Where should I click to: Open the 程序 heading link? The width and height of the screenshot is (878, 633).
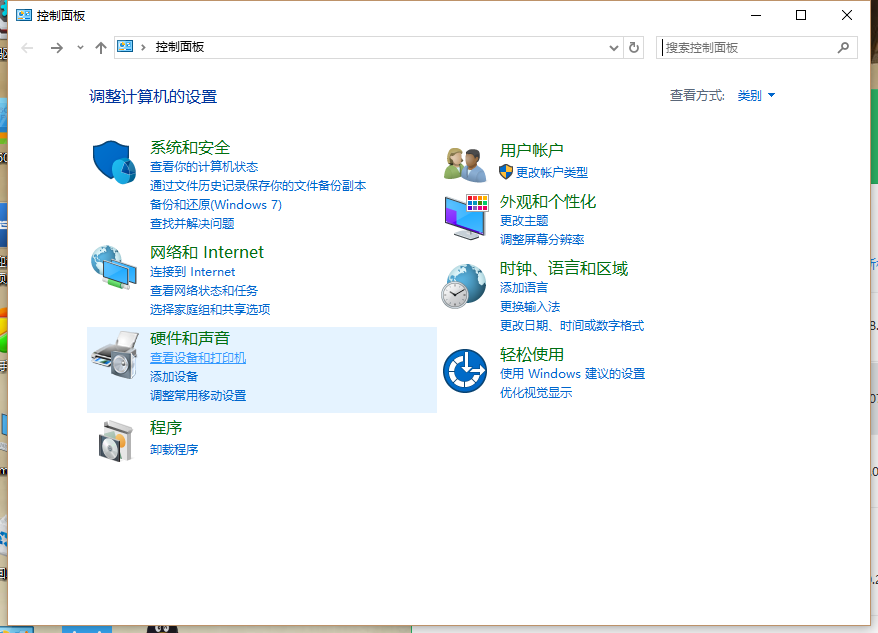click(166, 428)
